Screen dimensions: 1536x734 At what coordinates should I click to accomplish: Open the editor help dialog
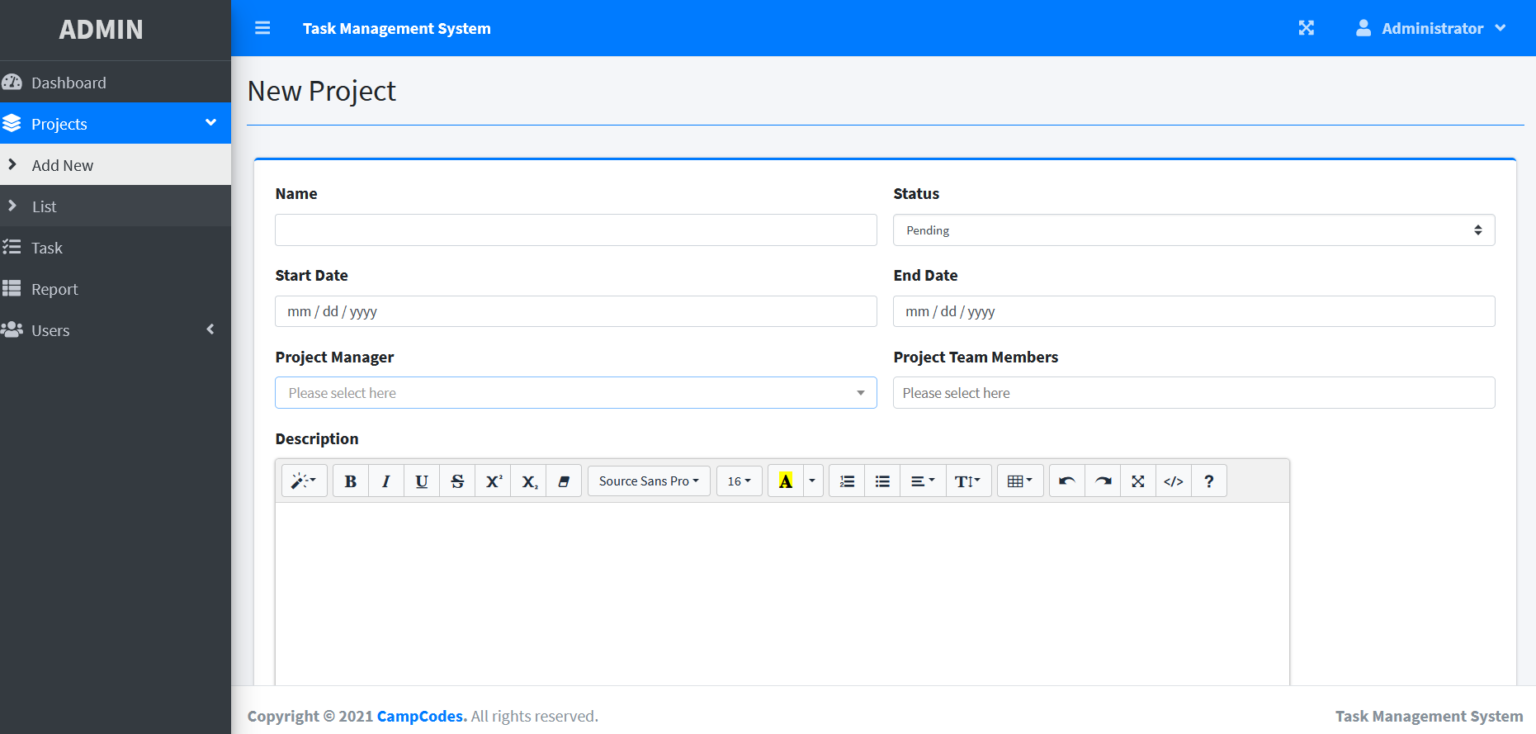(x=1209, y=481)
